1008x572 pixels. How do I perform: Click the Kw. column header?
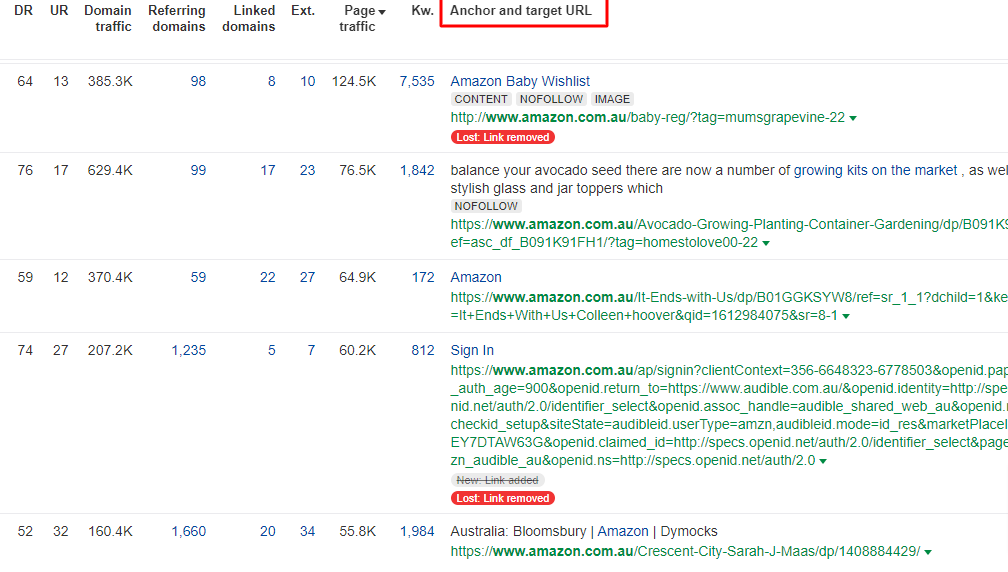(x=422, y=11)
